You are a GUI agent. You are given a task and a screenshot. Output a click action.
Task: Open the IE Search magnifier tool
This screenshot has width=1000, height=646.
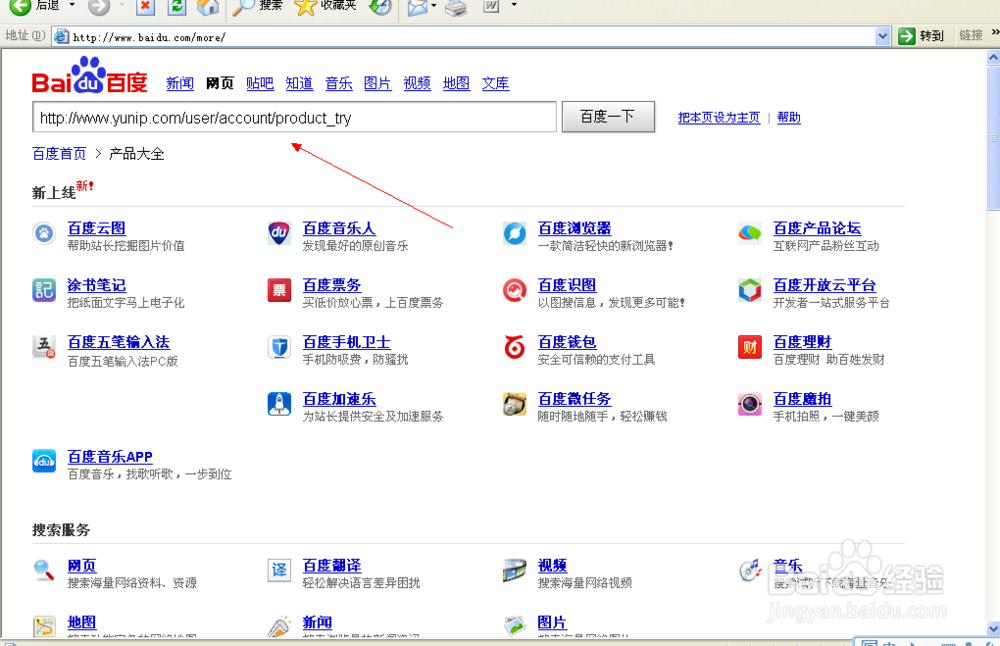pos(242,6)
